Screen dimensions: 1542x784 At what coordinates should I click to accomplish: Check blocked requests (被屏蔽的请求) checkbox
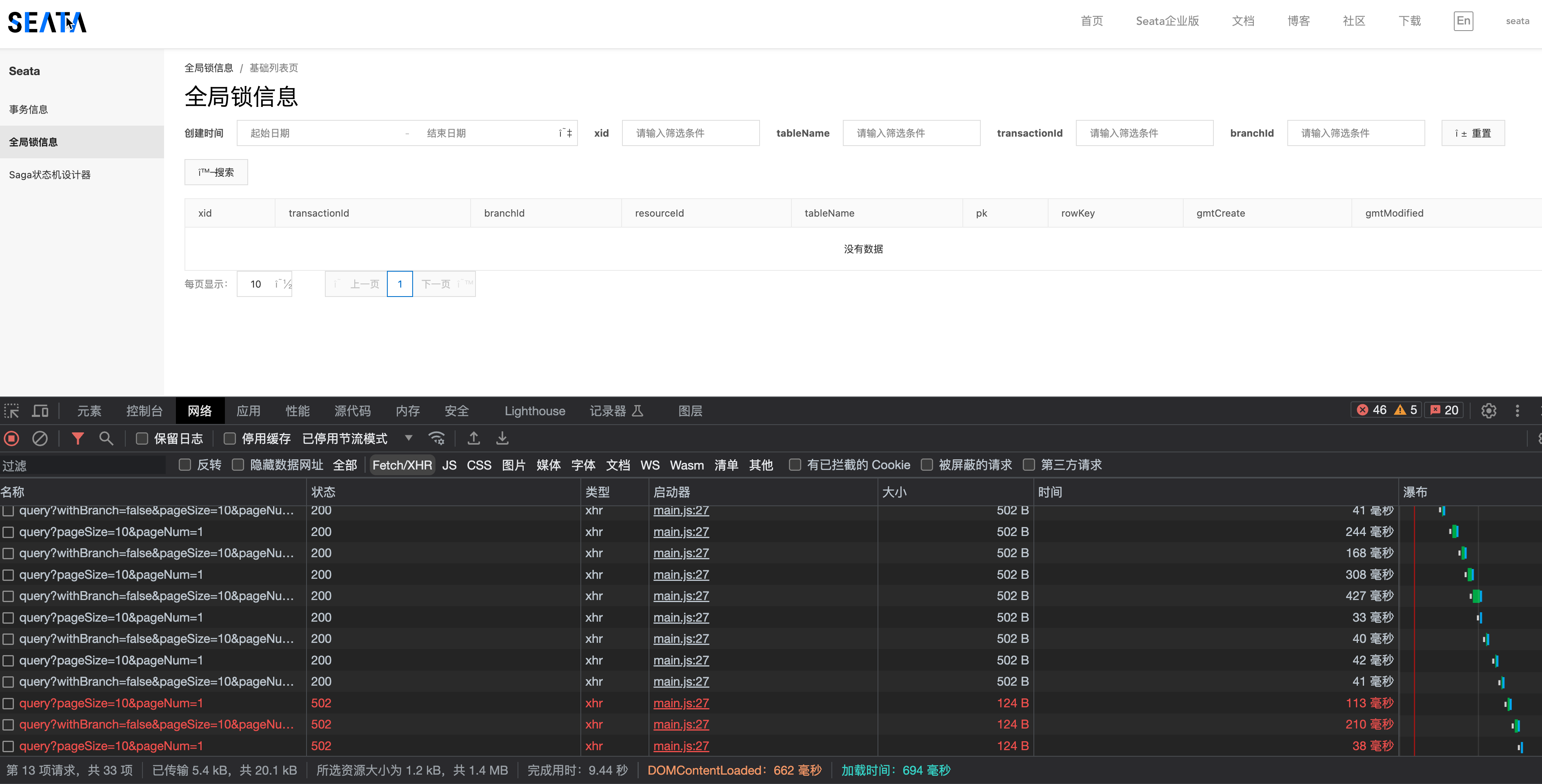pyautogui.click(x=927, y=465)
